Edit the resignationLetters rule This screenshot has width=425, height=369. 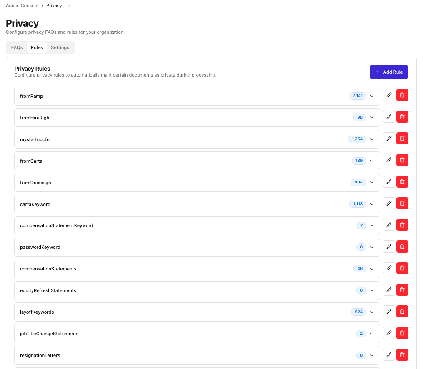coord(389,355)
